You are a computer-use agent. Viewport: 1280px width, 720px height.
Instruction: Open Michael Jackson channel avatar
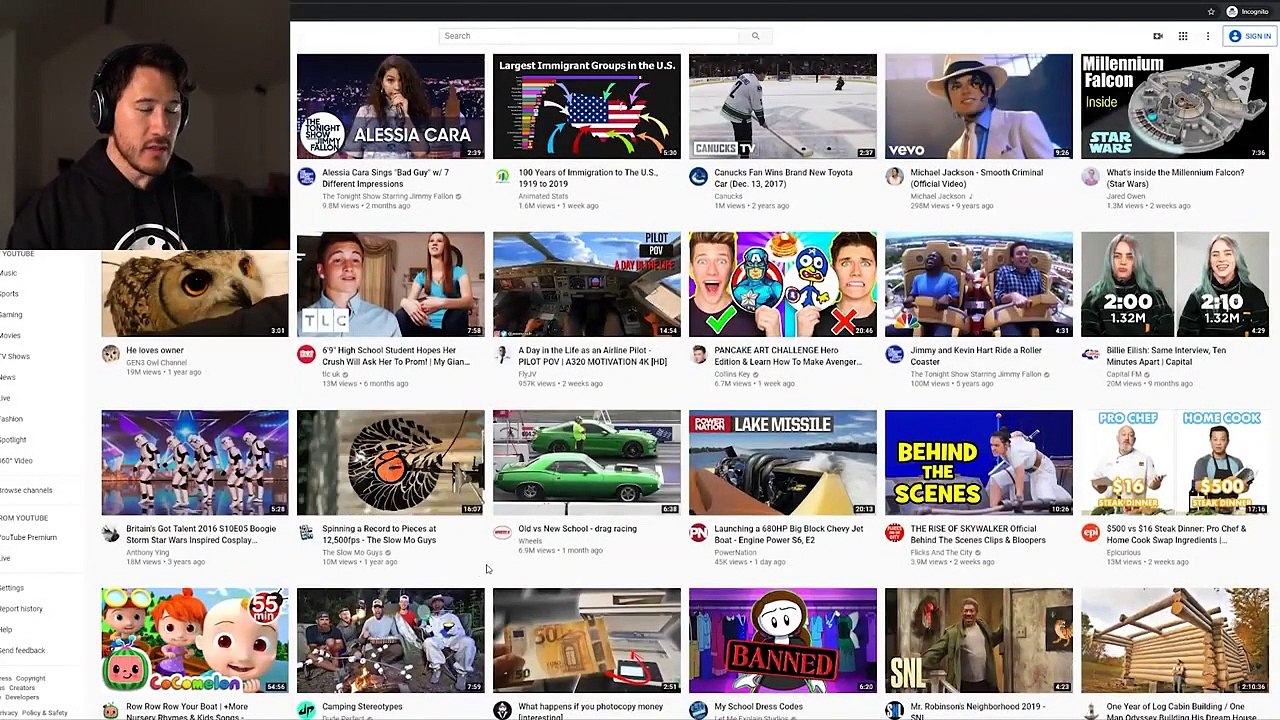894,177
